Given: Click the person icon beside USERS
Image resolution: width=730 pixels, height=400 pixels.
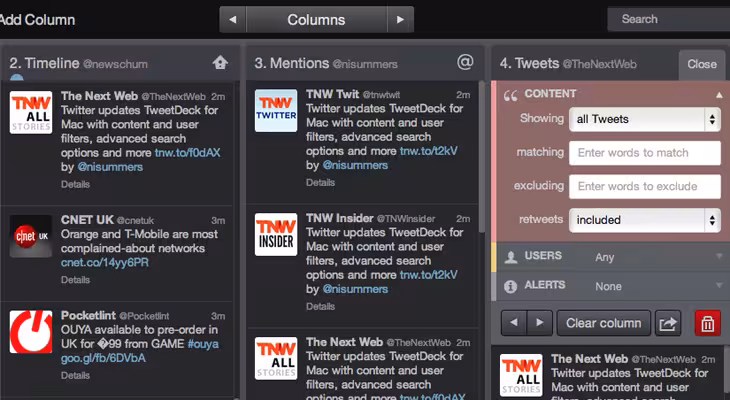Looking at the screenshot, I should 511,257.
